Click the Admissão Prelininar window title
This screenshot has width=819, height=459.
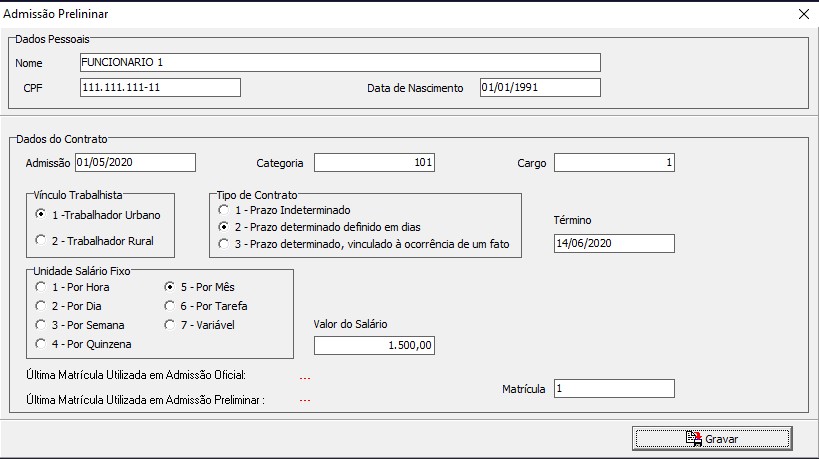point(55,14)
